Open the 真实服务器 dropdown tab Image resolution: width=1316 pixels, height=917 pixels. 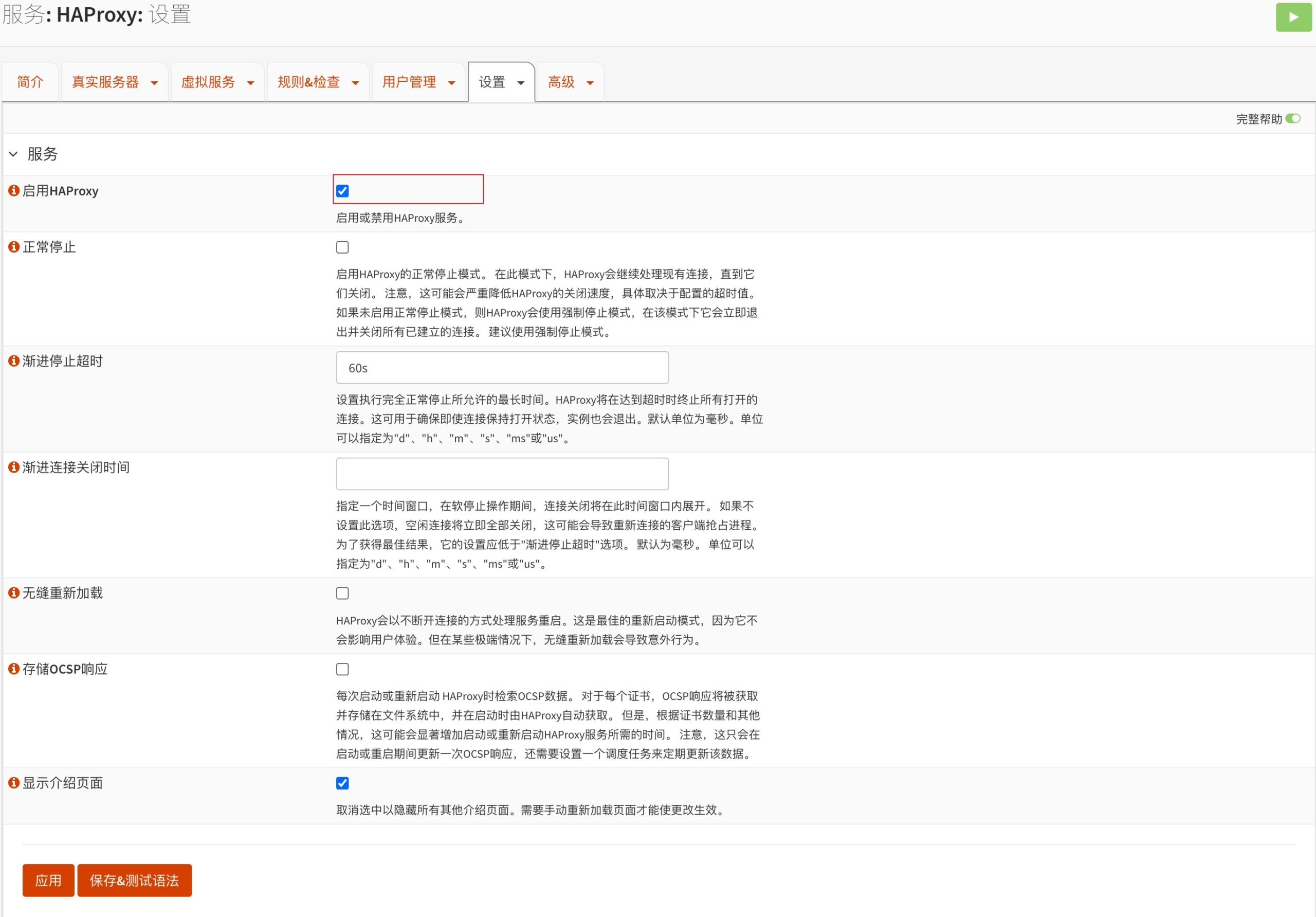click(x=114, y=82)
